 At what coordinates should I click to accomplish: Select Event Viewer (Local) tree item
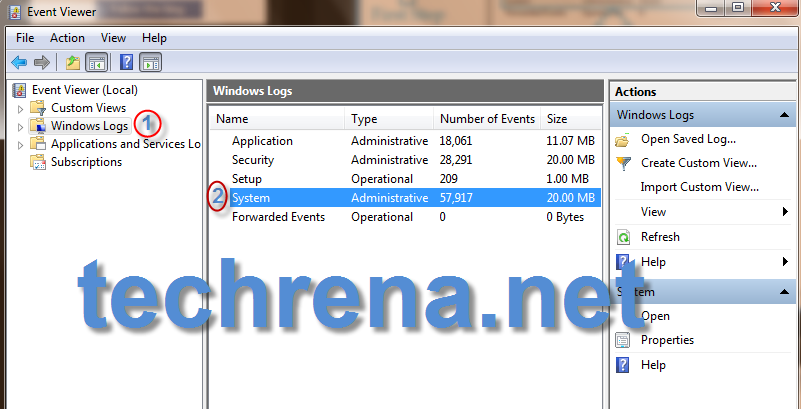(85, 90)
